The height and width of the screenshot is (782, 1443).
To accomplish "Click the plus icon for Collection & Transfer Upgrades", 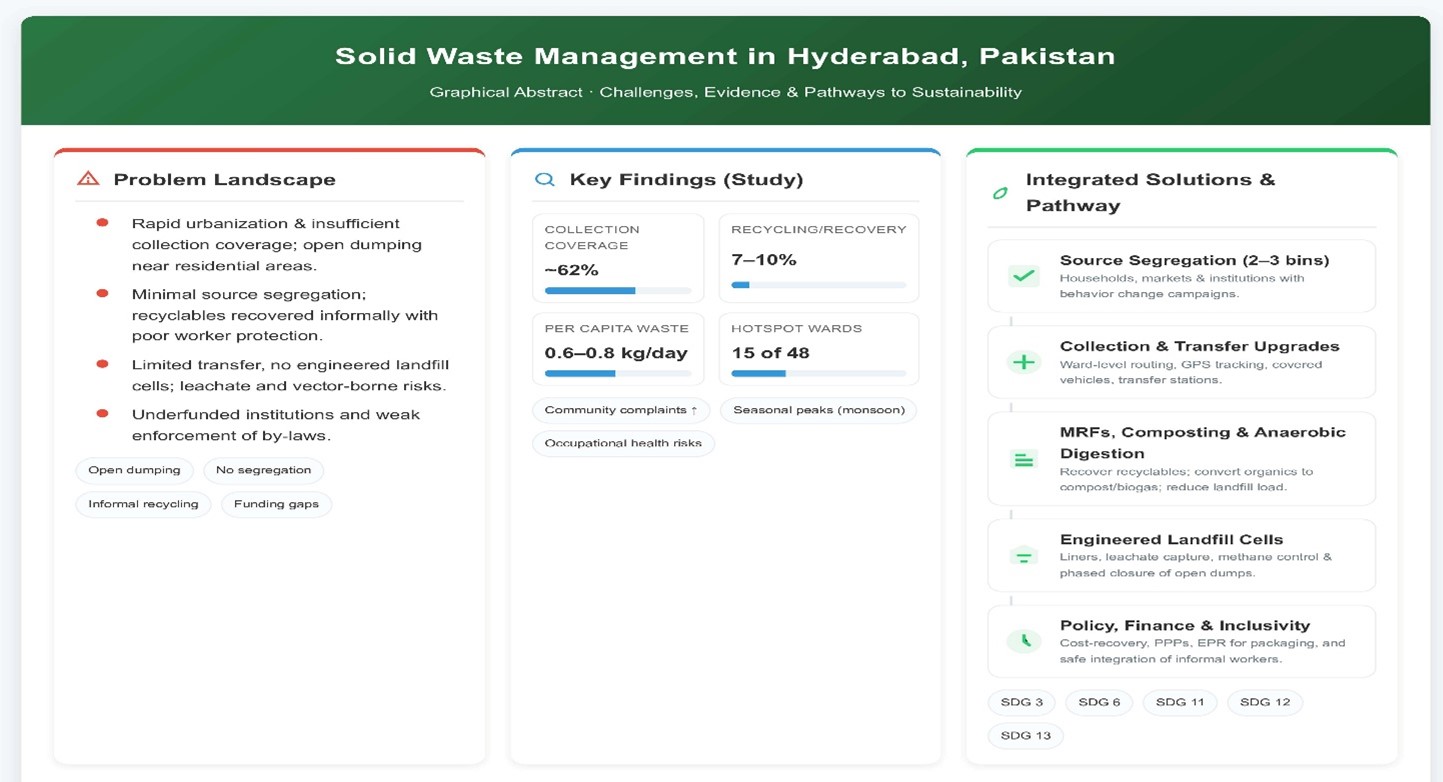I will (1023, 362).
